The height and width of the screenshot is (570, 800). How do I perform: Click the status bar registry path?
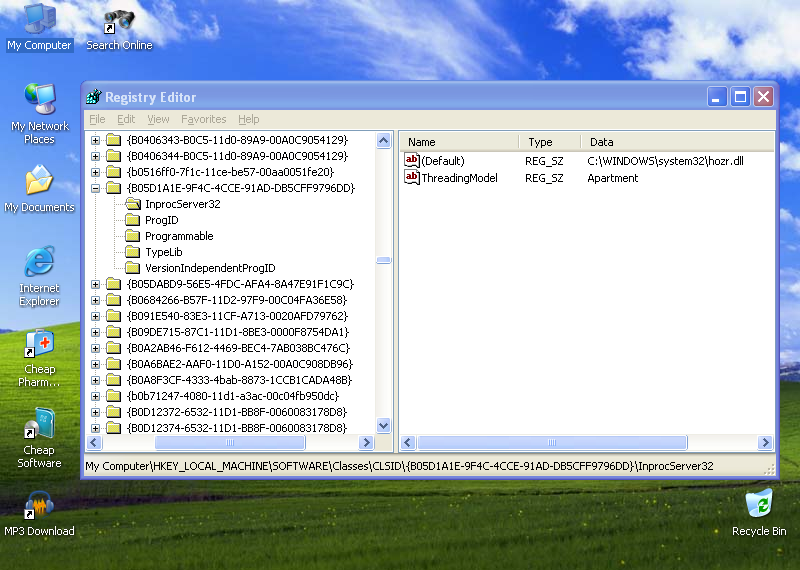tap(399, 466)
